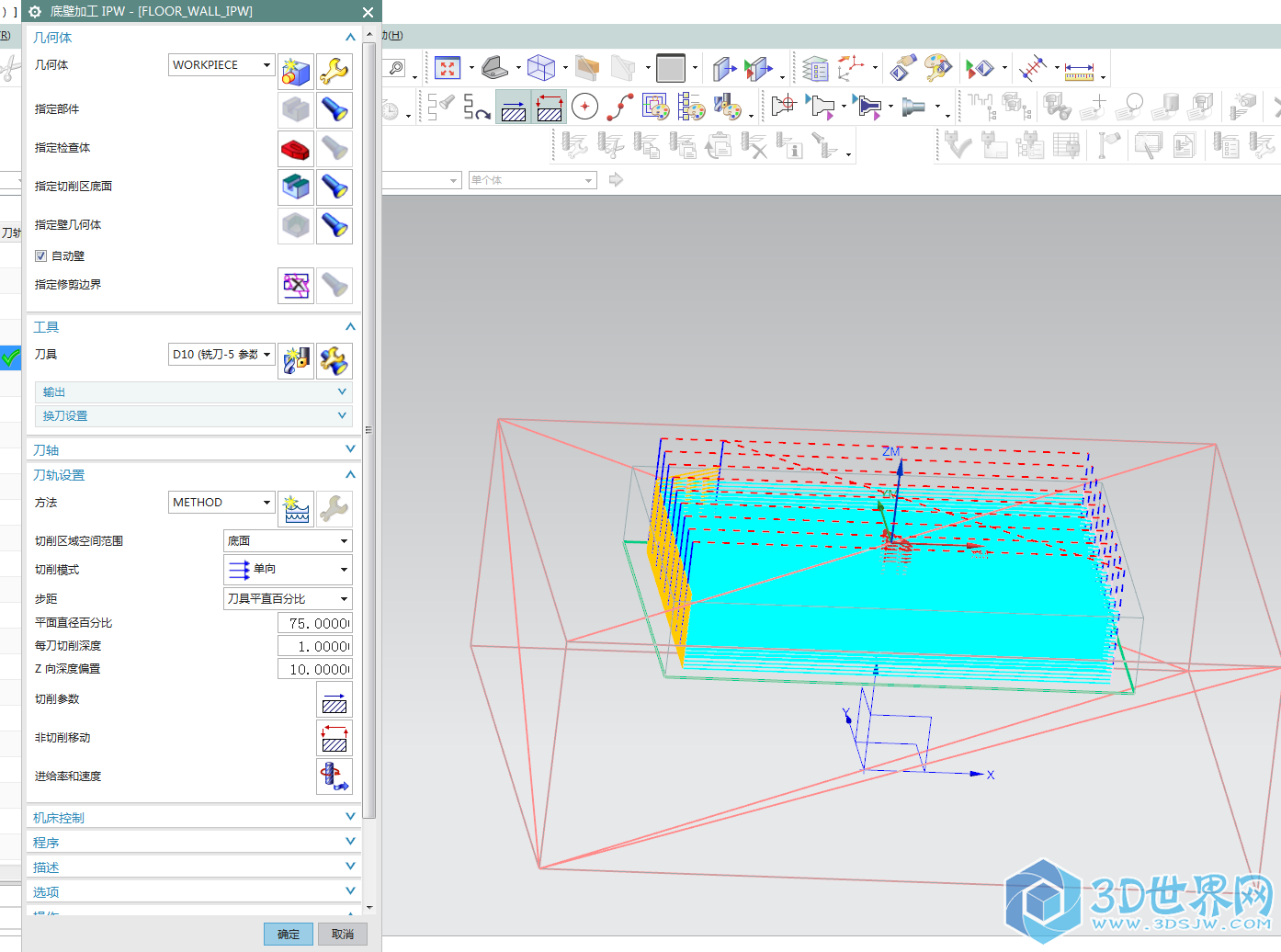The image size is (1281, 952).
Task: Open the 单个体 selection filter dropdown
Action: point(532,180)
